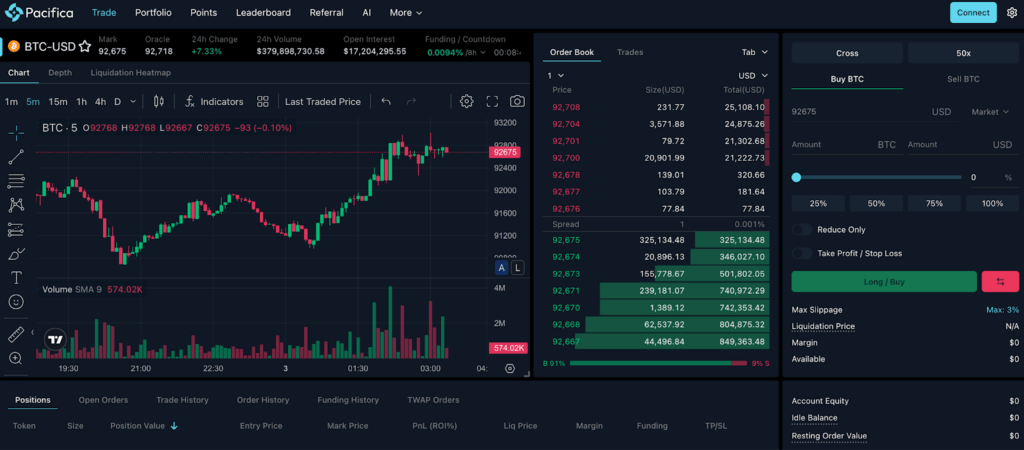The height and width of the screenshot is (450, 1024).
Task: Open the candlestick chart type selector
Action: (159, 101)
